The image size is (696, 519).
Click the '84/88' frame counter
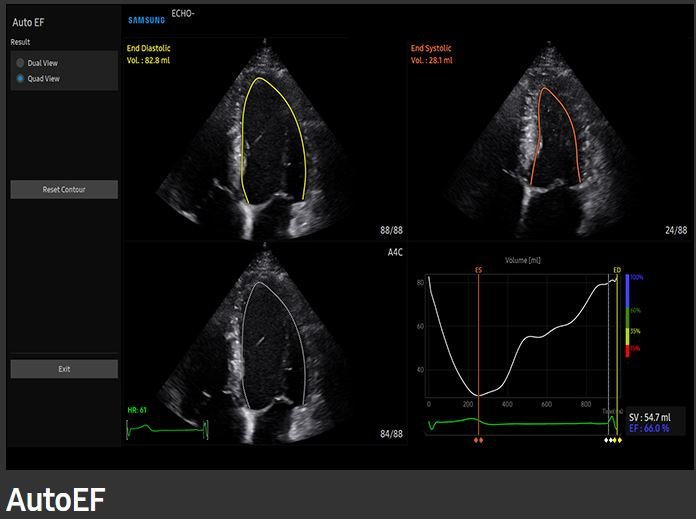pyautogui.click(x=392, y=434)
